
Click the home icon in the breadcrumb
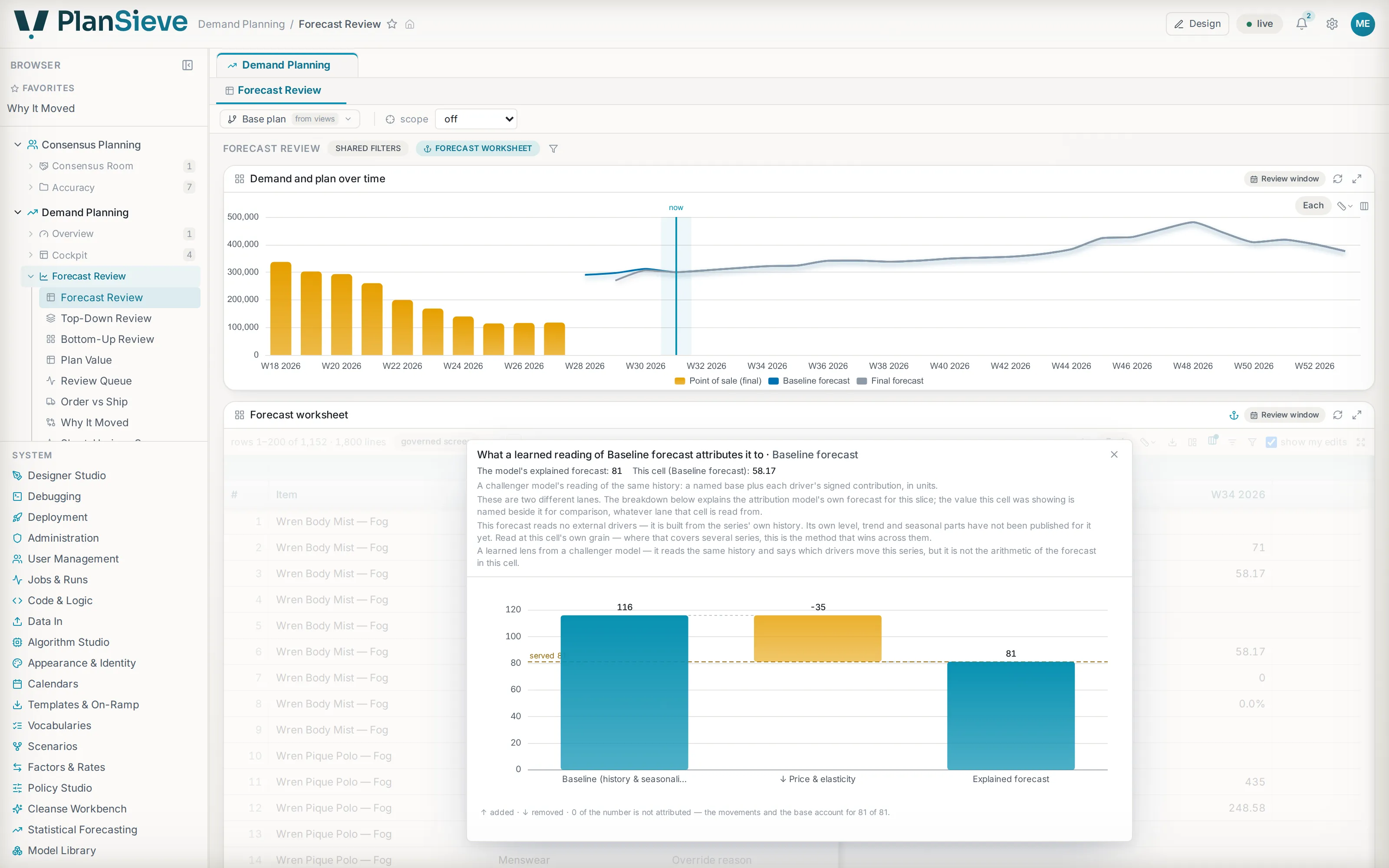point(410,24)
